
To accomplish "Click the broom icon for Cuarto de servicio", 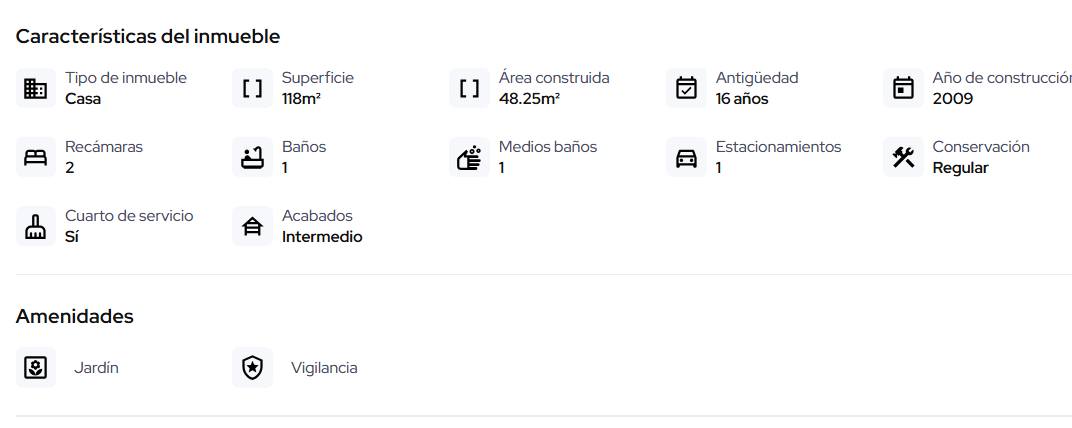I will pyautogui.click(x=36, y=226).
